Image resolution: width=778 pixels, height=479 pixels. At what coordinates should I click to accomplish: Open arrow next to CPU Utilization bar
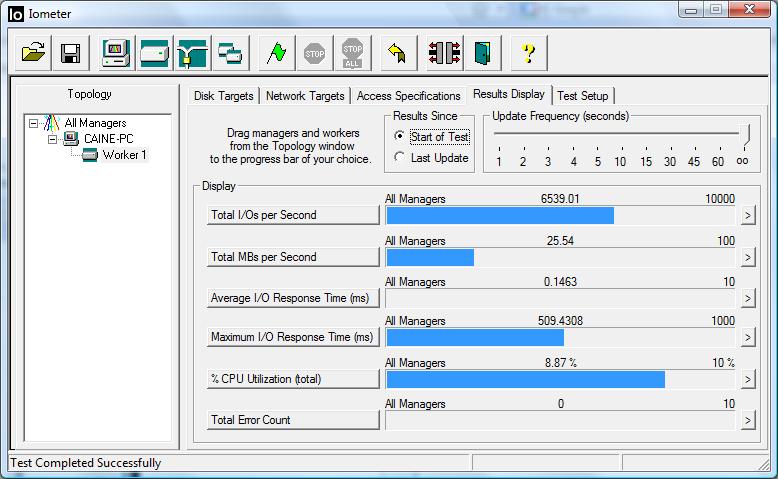748,380
